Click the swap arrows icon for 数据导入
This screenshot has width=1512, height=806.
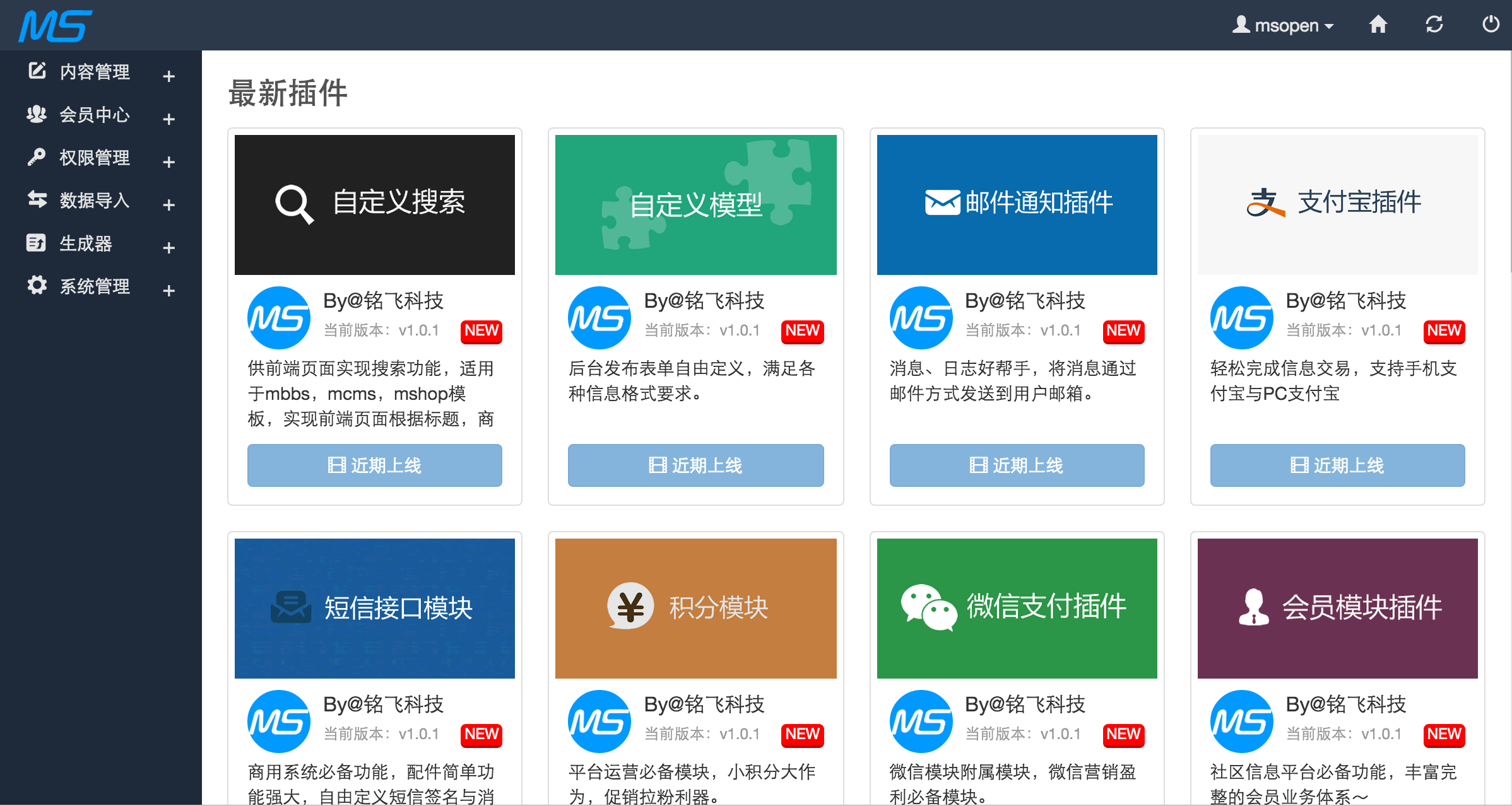click(37, 199)
